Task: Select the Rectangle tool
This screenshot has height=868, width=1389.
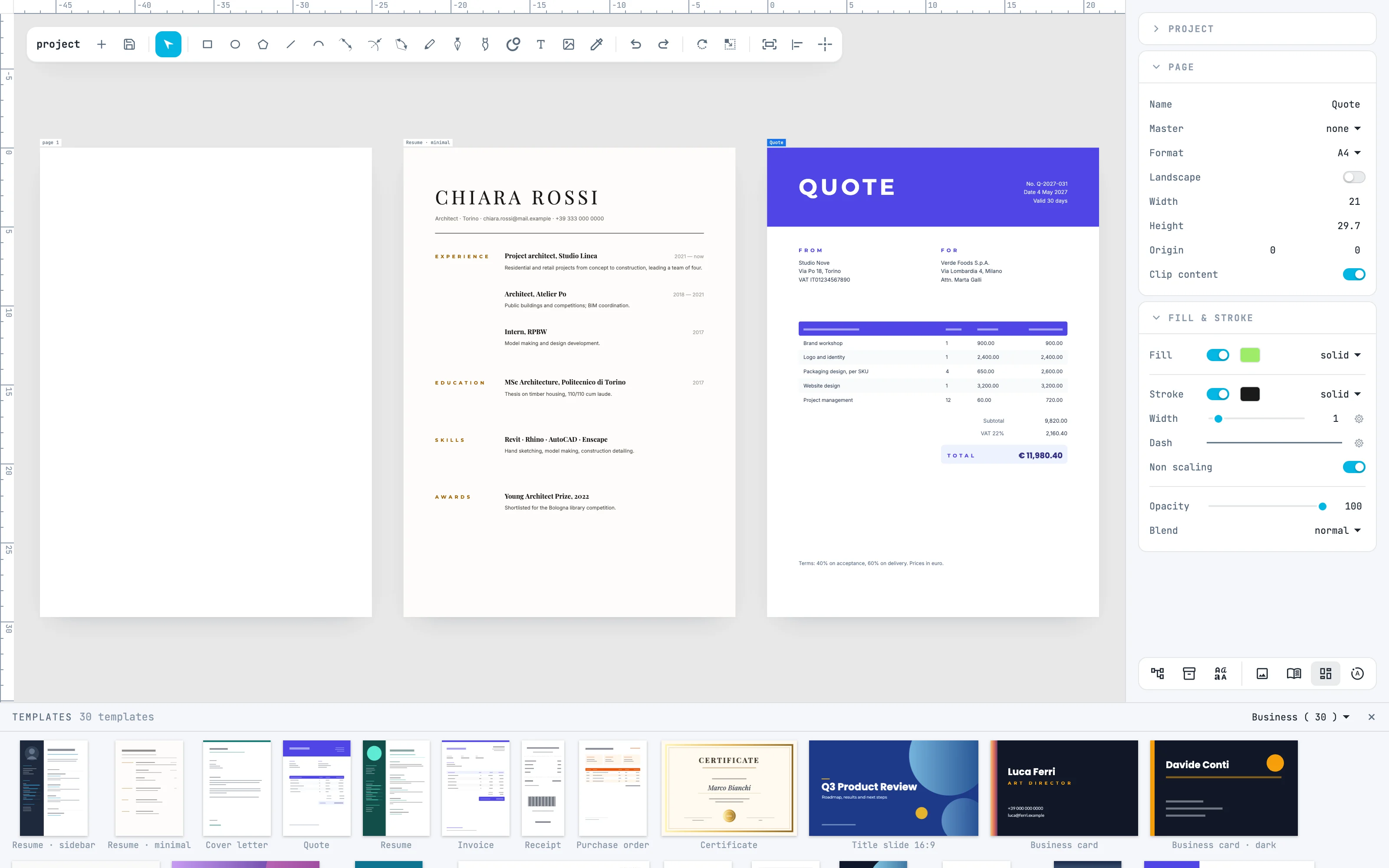Action: (207, 44)
